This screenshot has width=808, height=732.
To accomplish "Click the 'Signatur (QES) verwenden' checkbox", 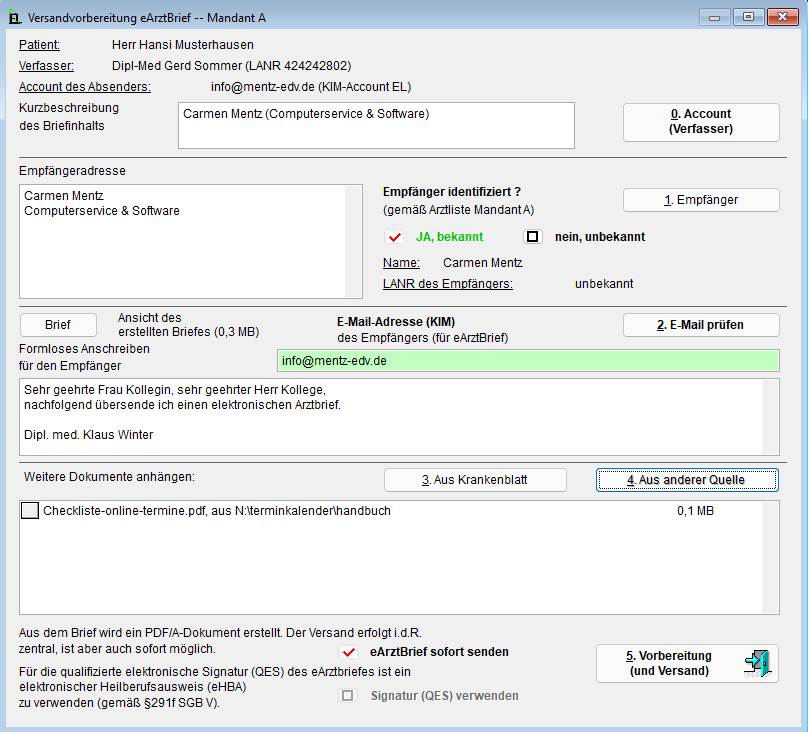I will coord(349,696).
